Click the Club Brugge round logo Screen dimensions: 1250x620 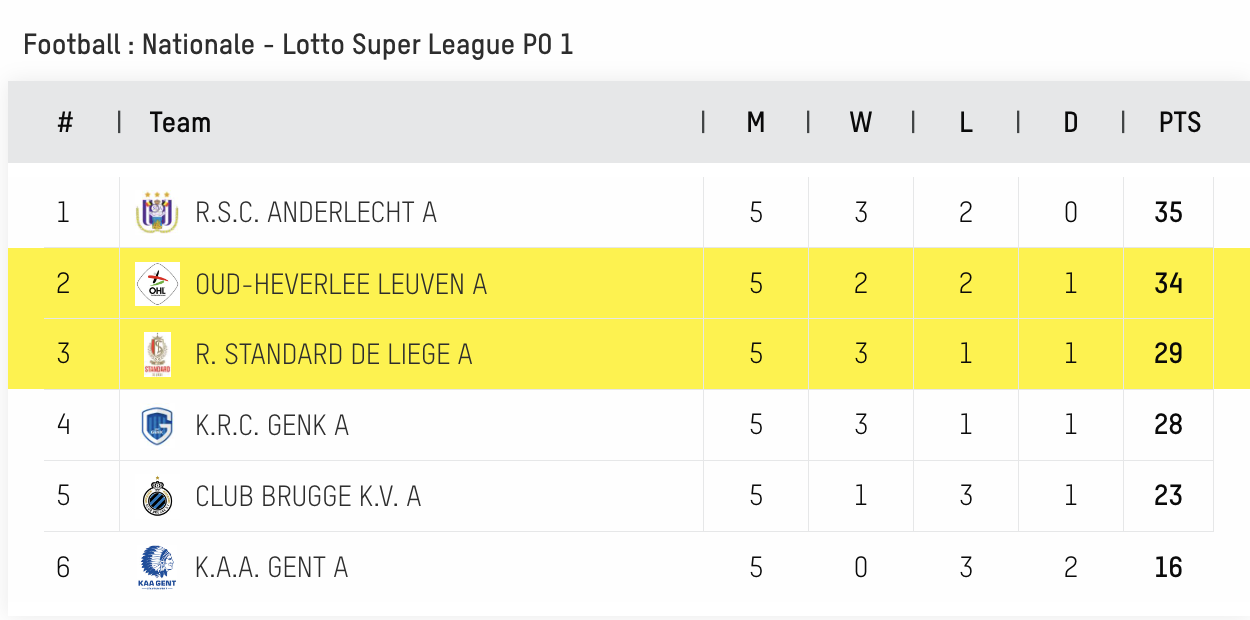pyautogui.click(x=157, y=496)
